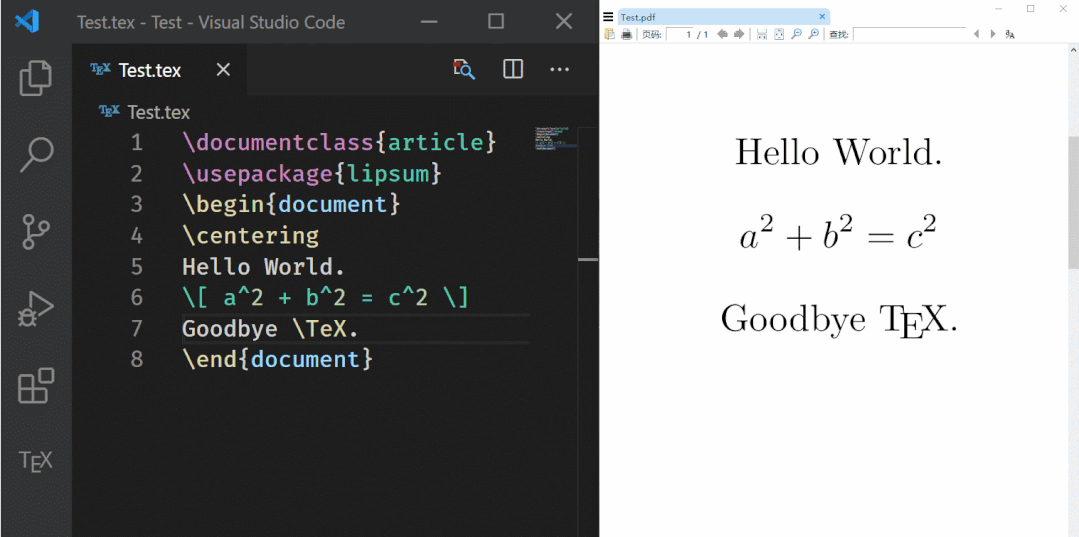1079x537 pixels.
Task: Close the Test.pdf tab
Action: [822, 17]
